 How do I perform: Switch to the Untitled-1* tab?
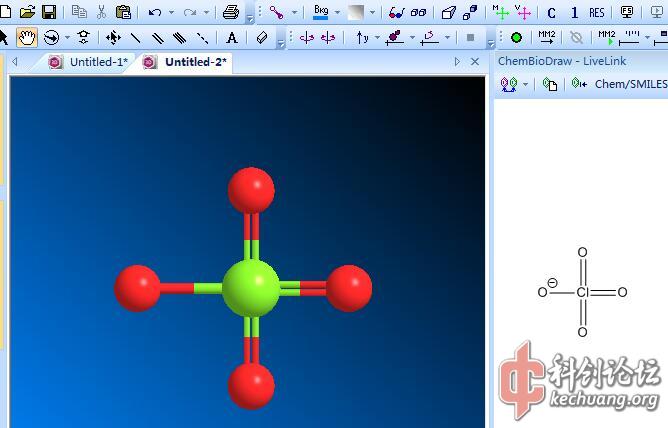click(x=88, y=62)
